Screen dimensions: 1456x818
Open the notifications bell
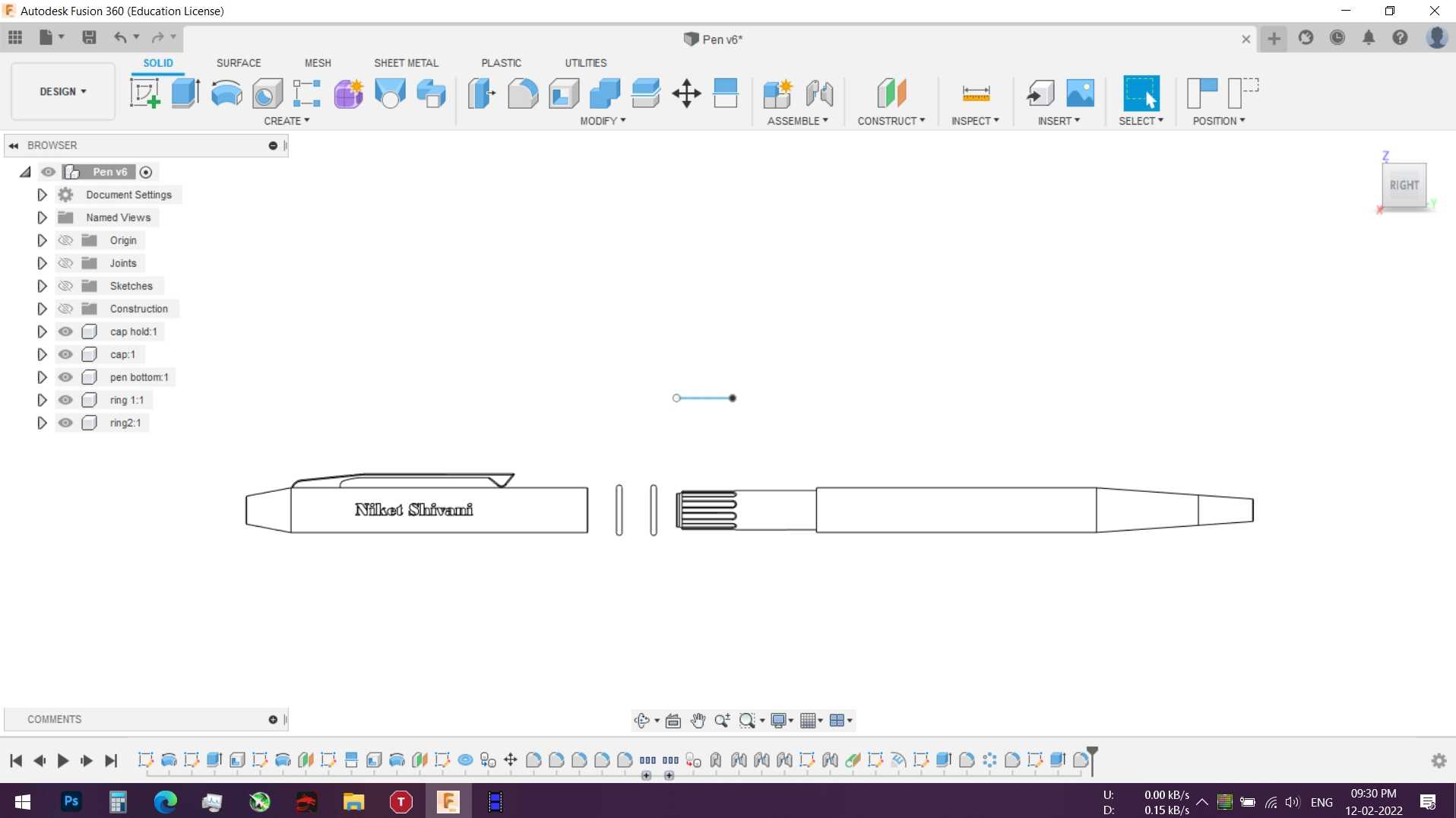click(1369, 37)
